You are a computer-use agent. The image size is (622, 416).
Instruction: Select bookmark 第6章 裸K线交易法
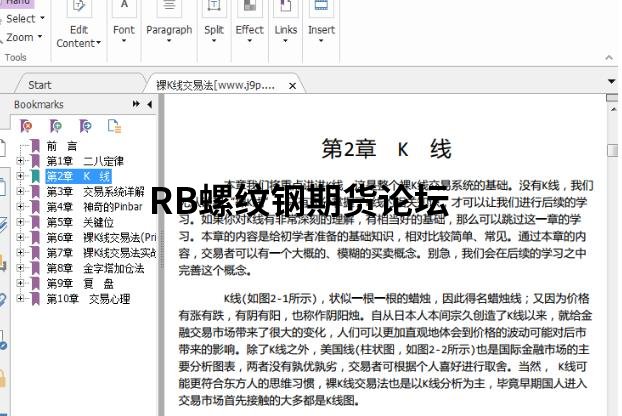pyautogui.click(x=102, y=238)
